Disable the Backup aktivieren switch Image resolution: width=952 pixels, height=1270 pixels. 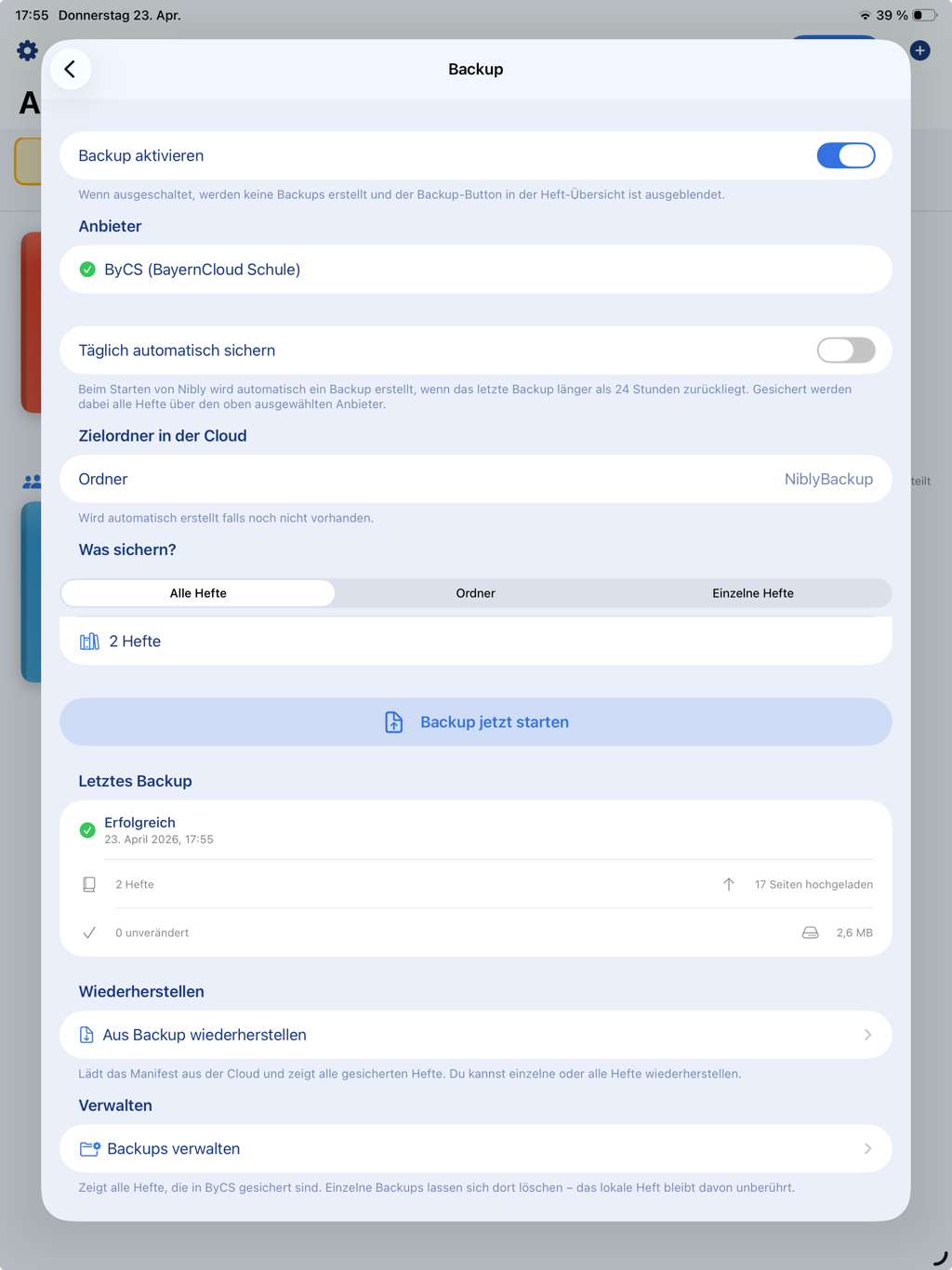846,155
